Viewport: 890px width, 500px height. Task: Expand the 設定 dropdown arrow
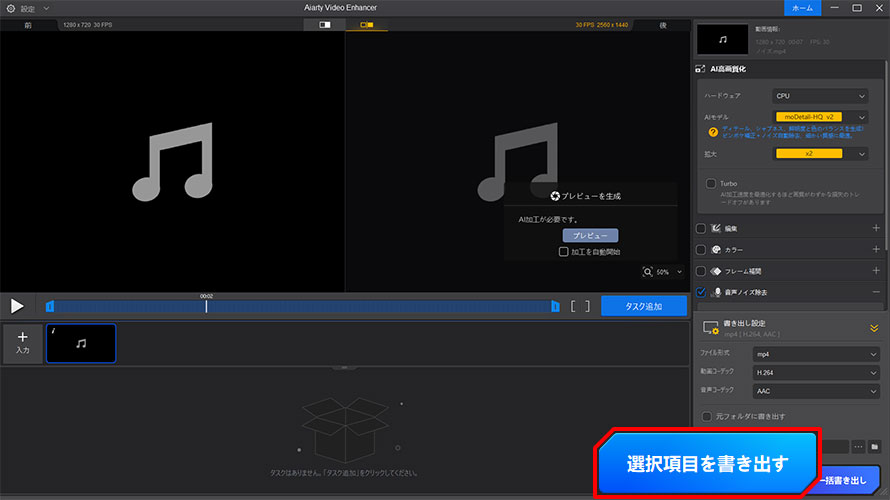pyautogui.click(x=47, y=9)
